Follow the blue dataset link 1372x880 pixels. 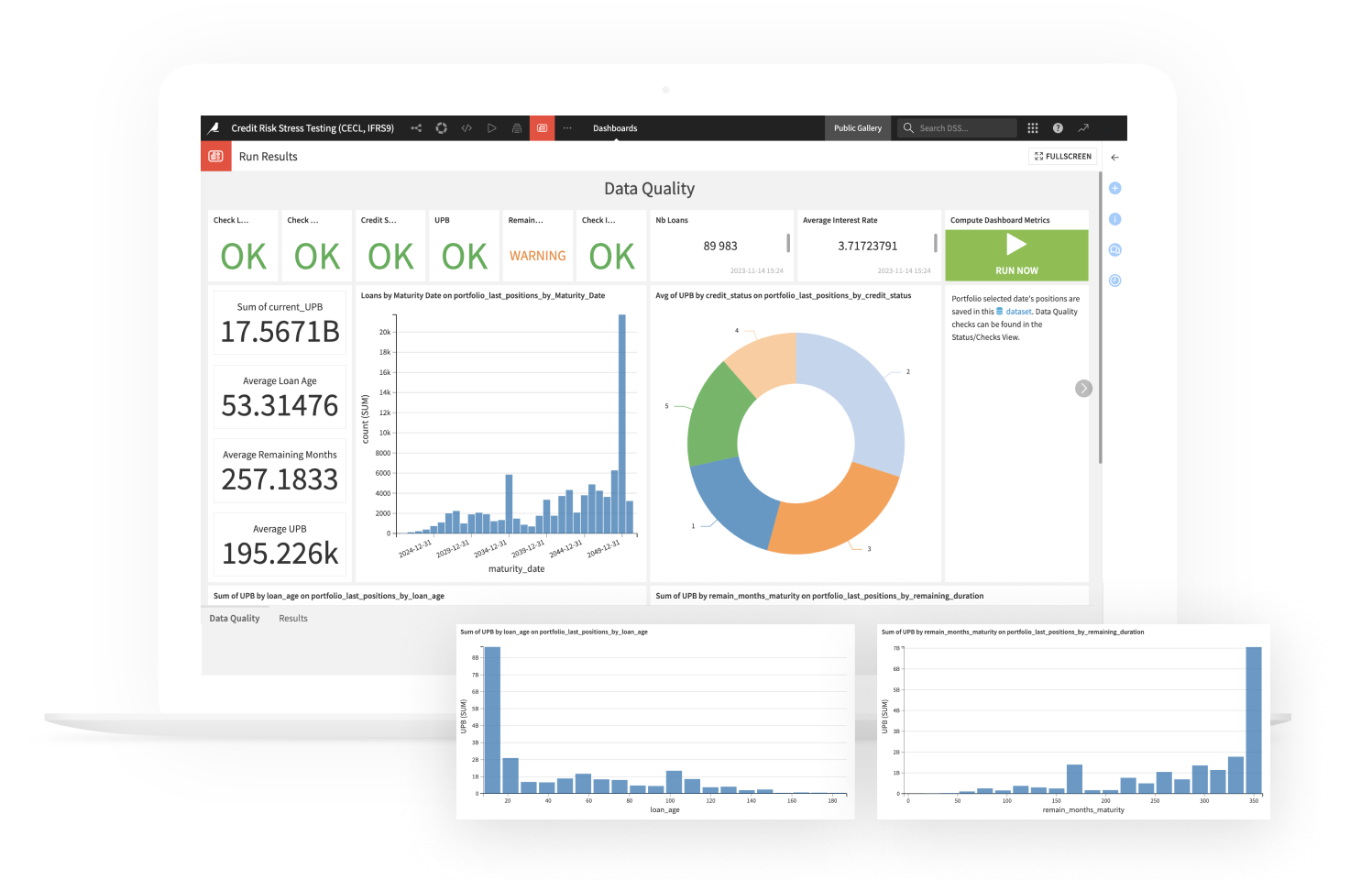click(x=1018, y=312)
